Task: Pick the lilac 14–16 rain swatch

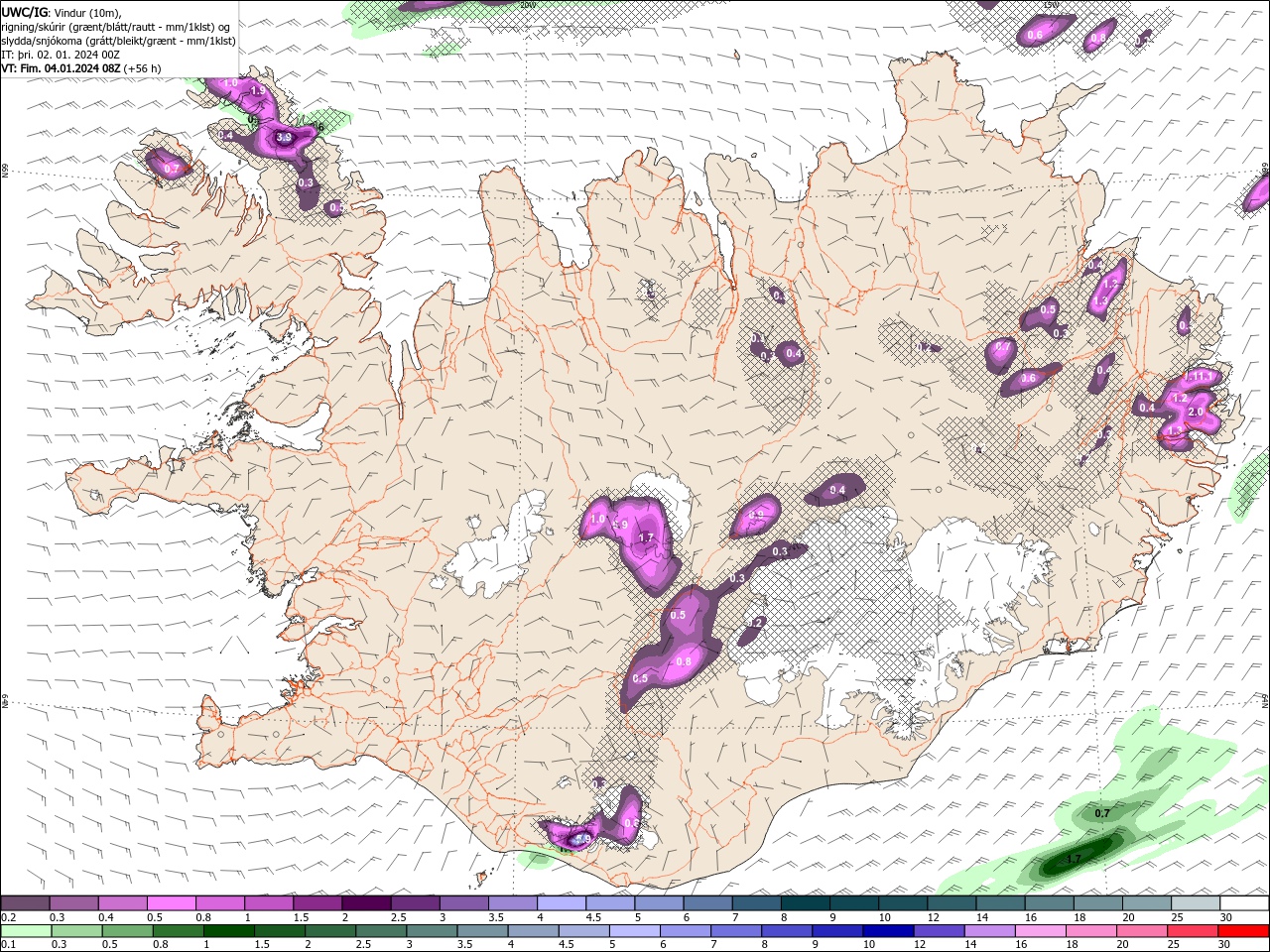Action: [988, 930]
